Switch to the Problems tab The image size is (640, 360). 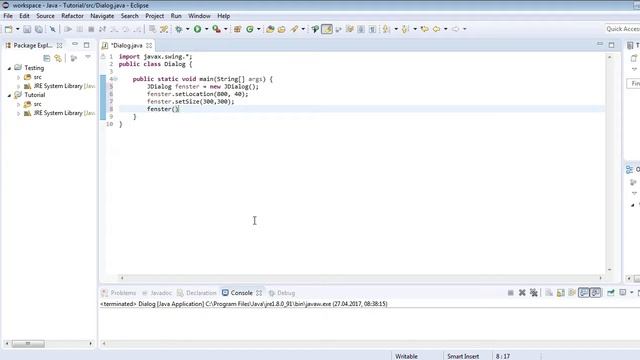pyautogui.click(x=119, y=293)
